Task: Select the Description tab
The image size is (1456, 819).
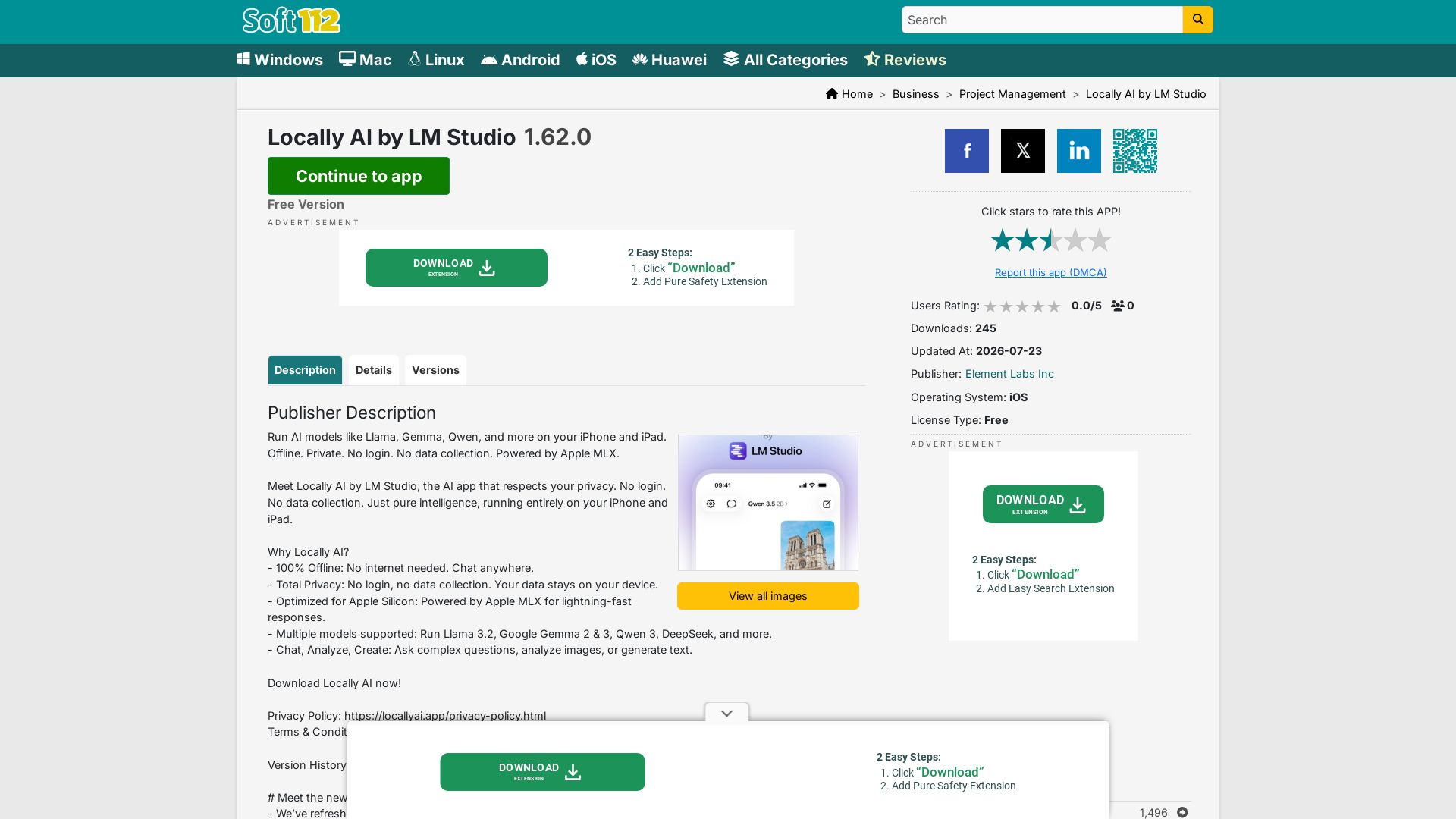Action: tap(305, 370)
